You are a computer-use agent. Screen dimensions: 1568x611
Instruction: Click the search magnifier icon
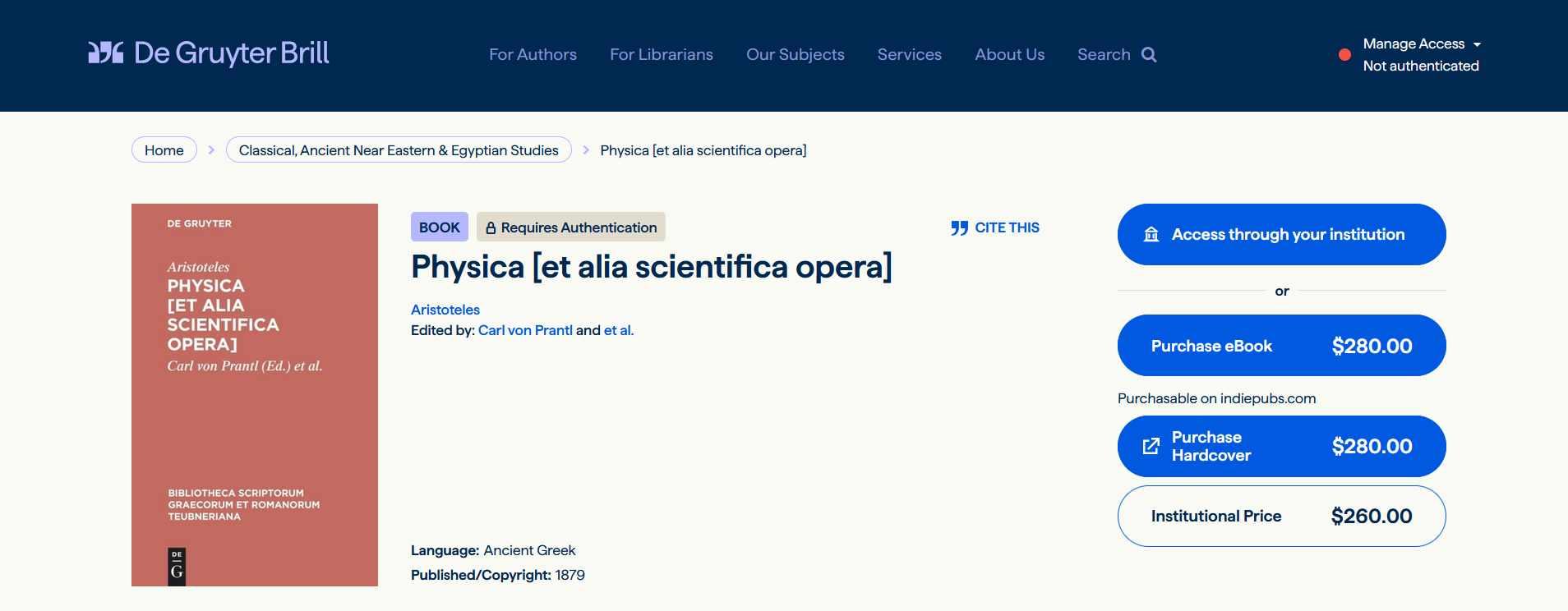coord(1149,55)
